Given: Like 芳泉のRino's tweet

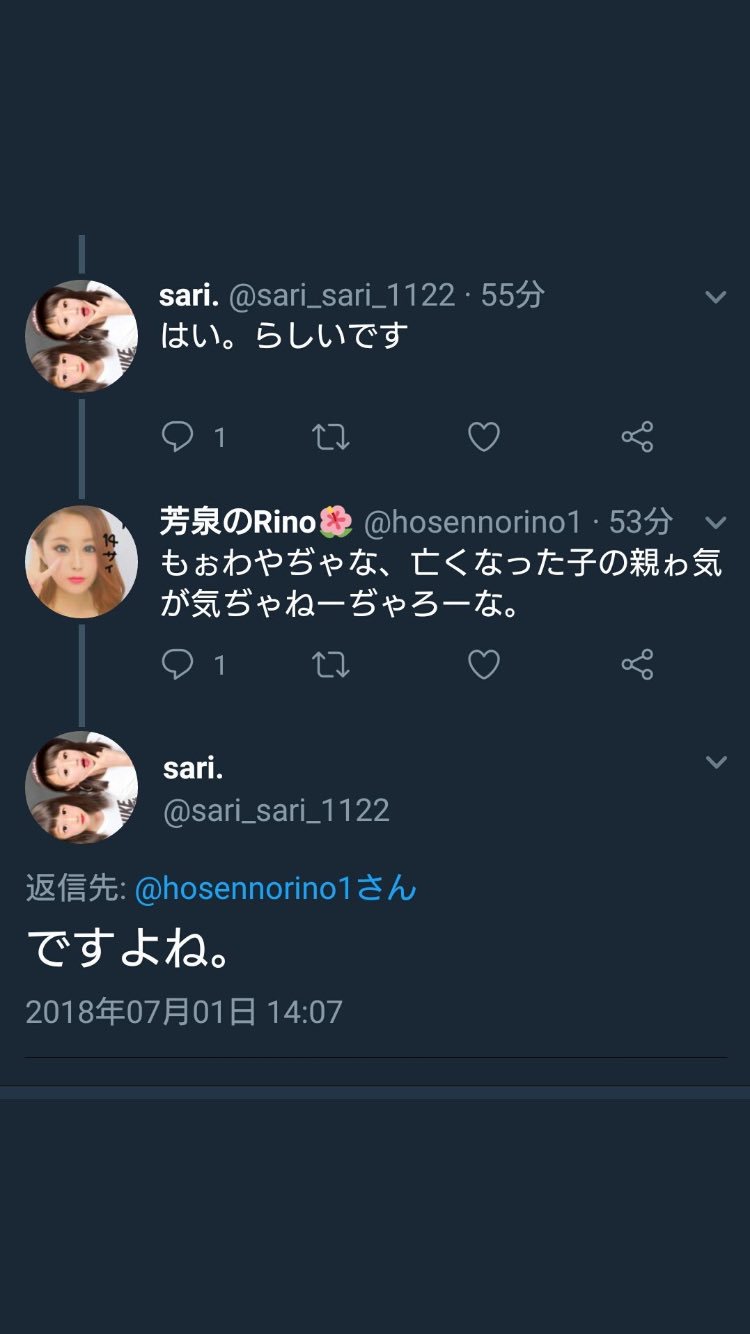Looking at the screenshot, I should tap(484, 664).
